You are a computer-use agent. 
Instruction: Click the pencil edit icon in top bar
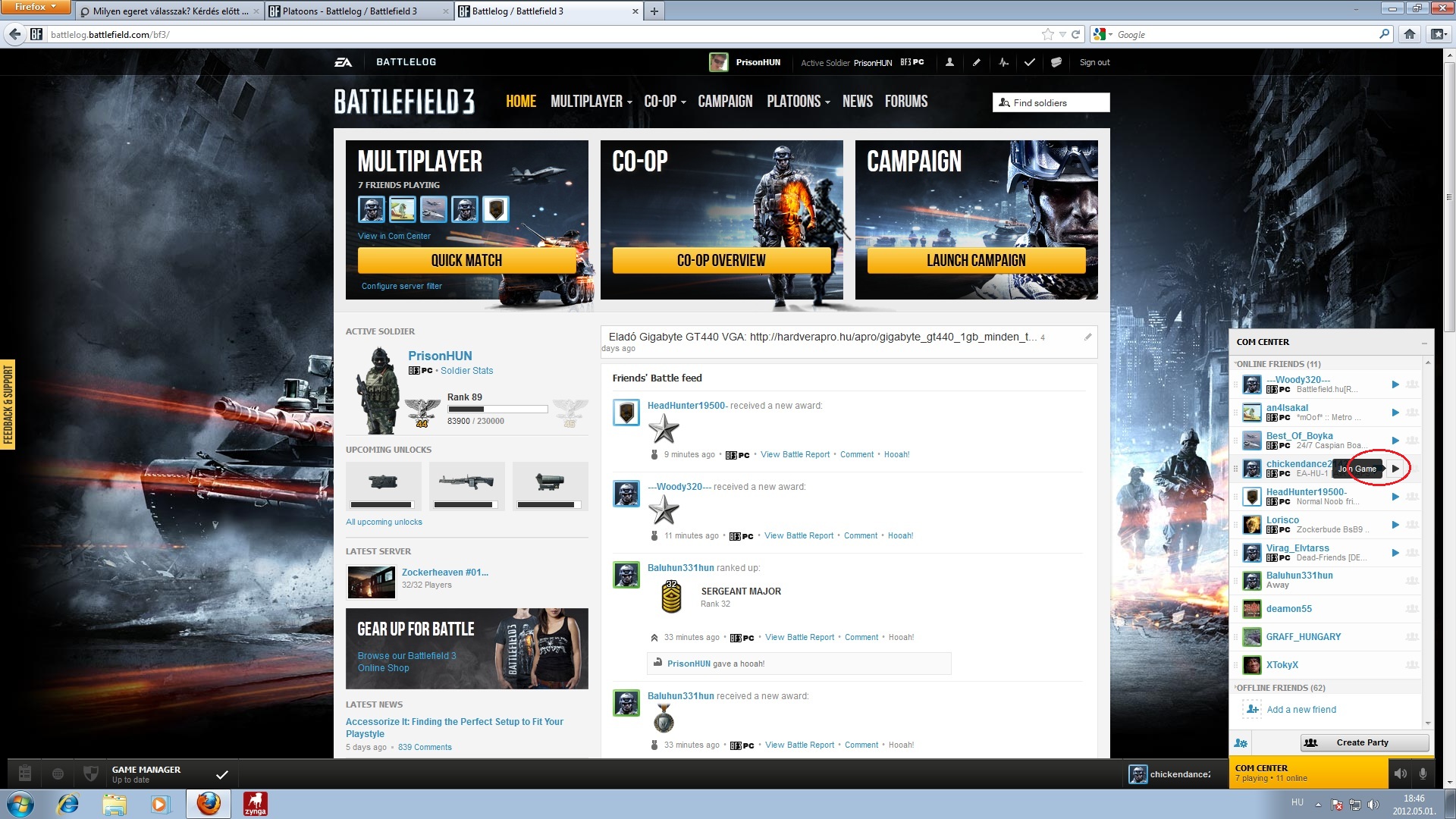(977, 62)
